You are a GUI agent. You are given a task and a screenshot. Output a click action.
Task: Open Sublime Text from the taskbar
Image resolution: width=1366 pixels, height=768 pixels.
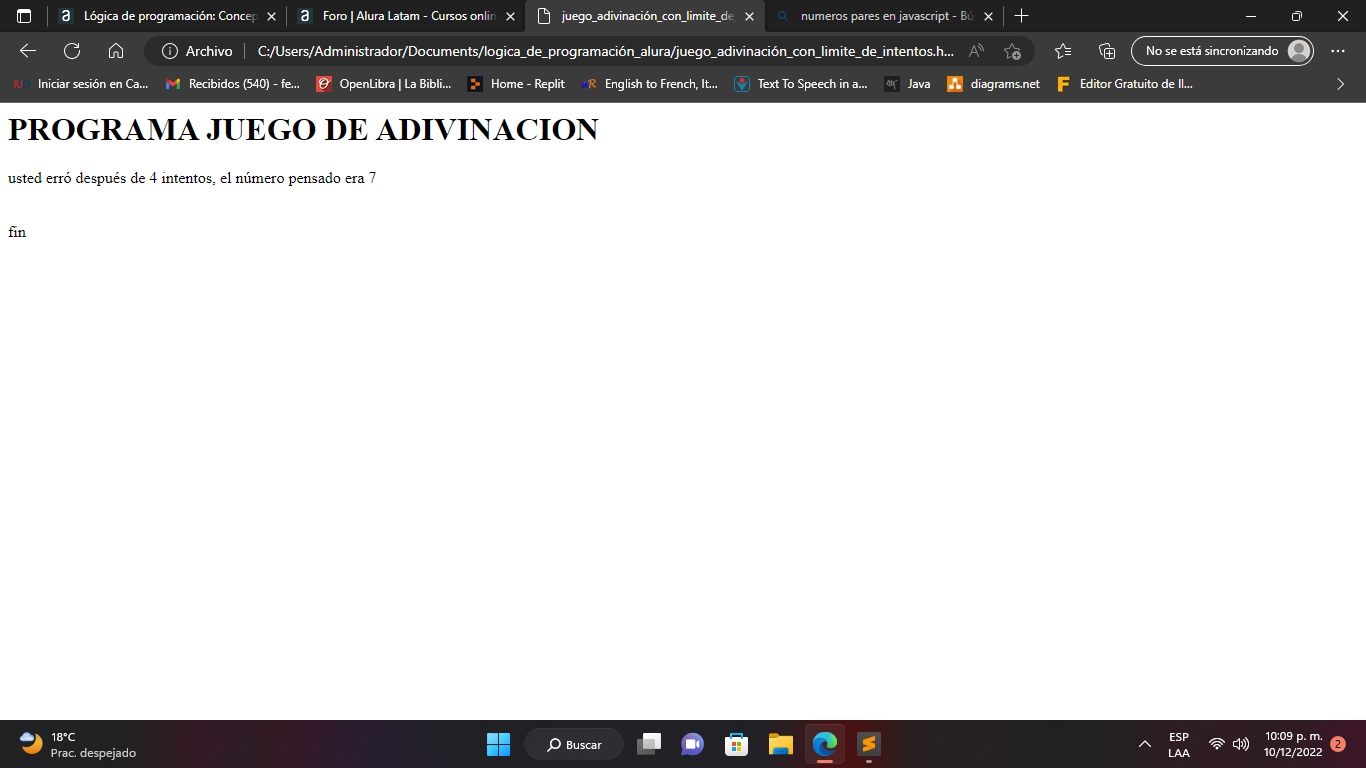pos(869,744)
